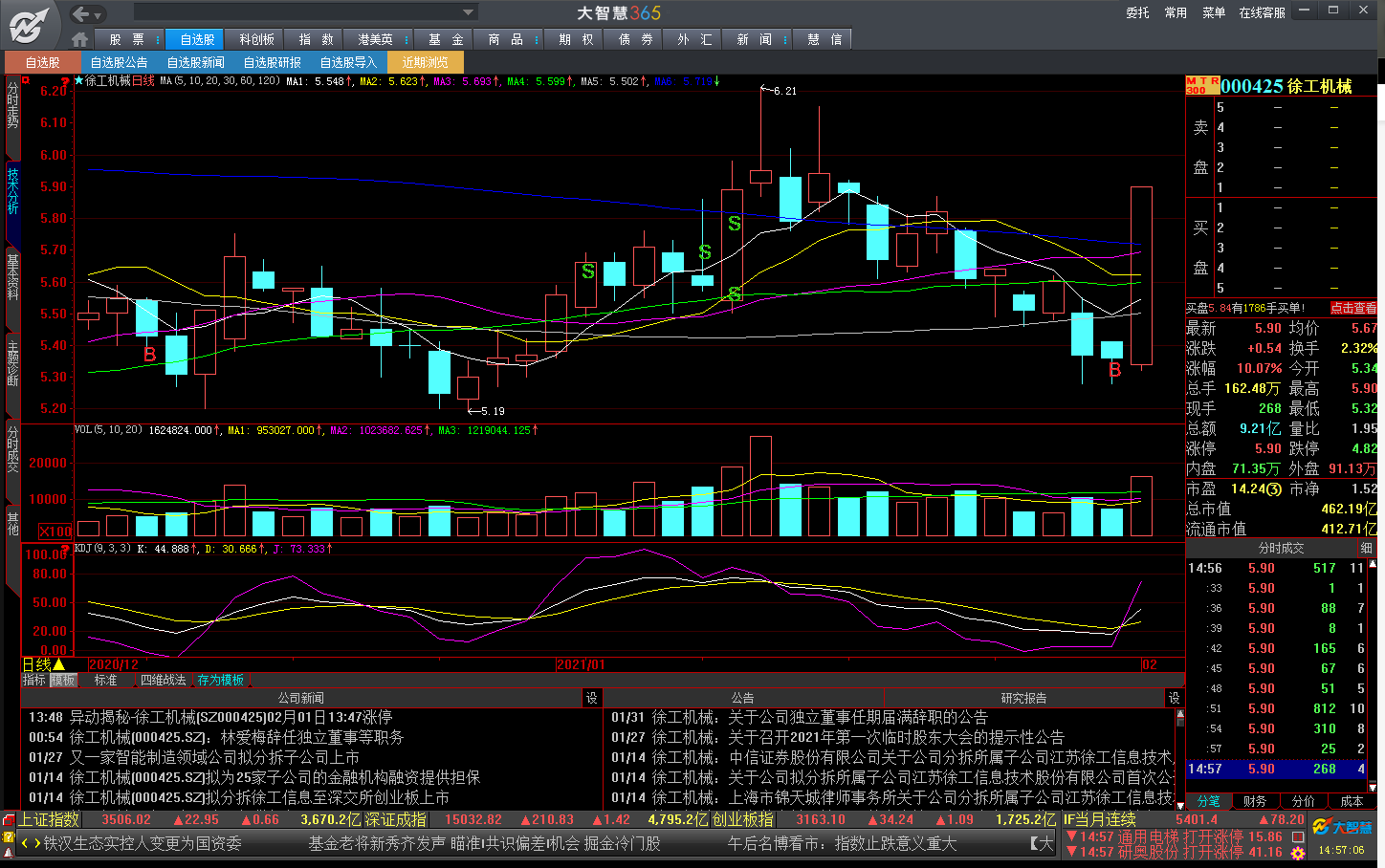Open 自选股公告 sub-tab
This screenshot has height=868, width=1385.
pos(120,62)
